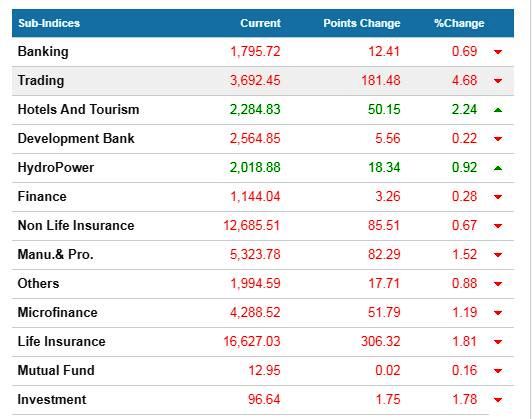
Task: Click green up arrow for Hotels And Tourism
Action: [x=498, y=110]
